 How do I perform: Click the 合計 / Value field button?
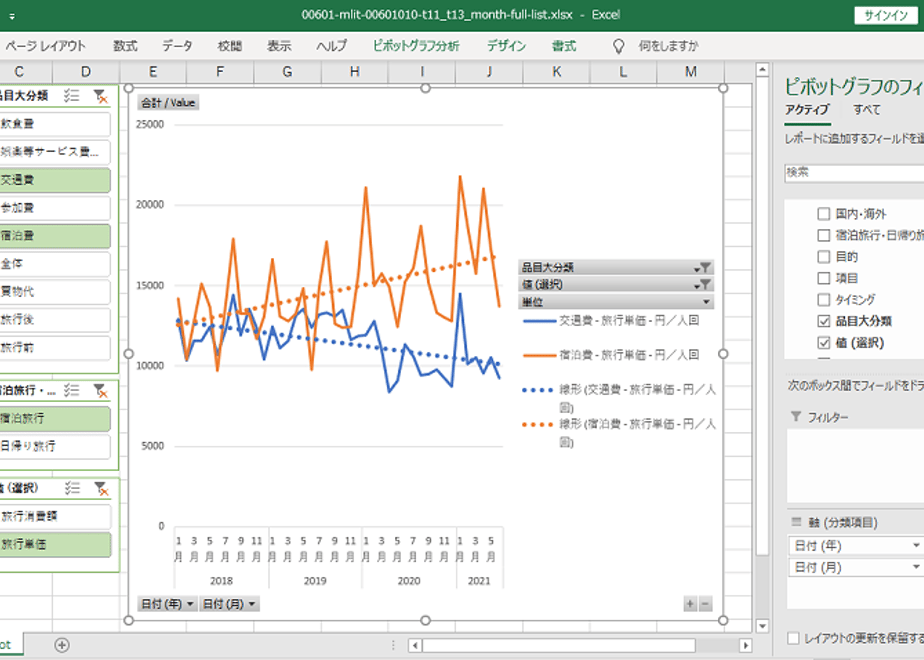pos(168,103)
